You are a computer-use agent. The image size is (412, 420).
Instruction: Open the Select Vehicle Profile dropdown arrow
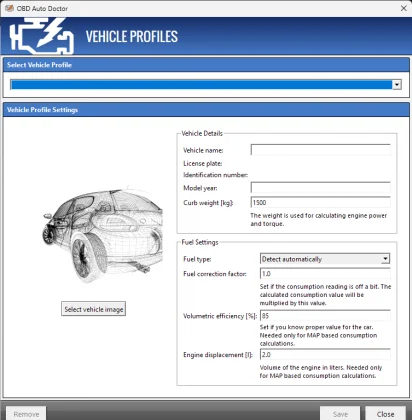coord(397,85)
